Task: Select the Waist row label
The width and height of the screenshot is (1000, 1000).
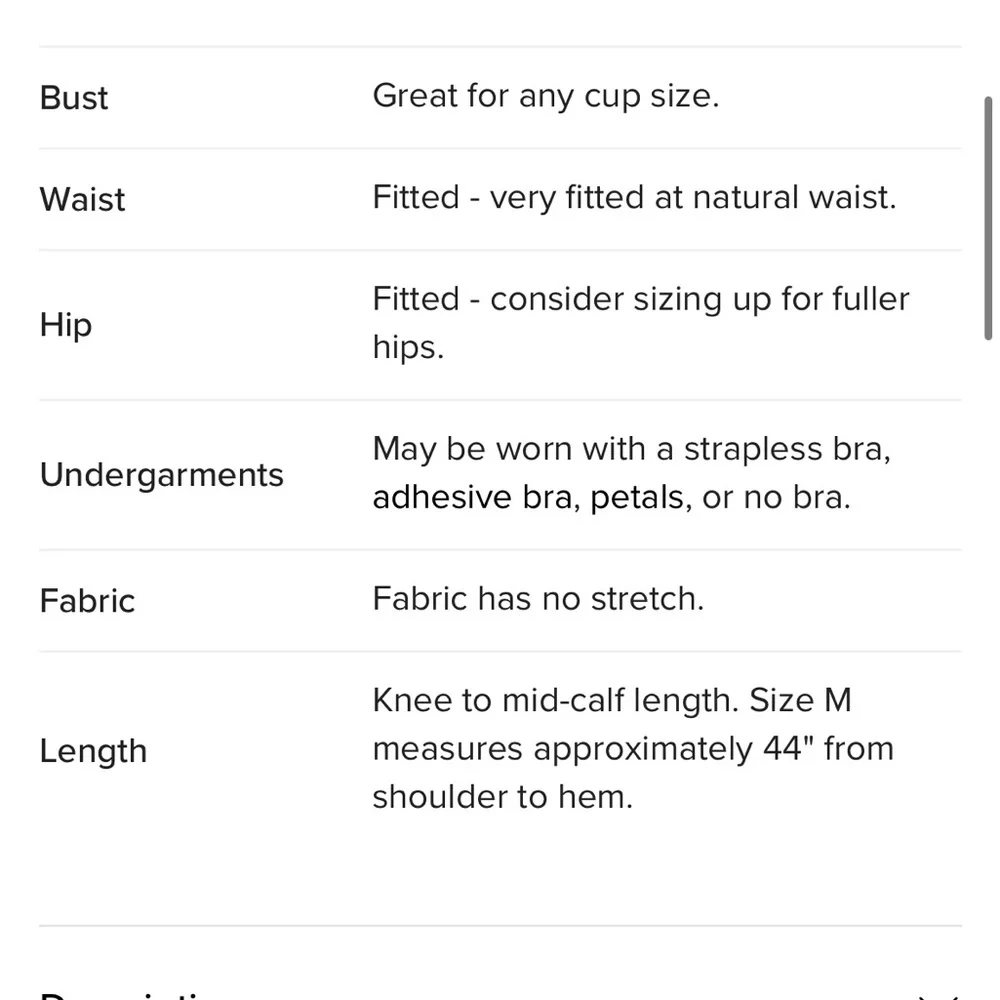Action: pos(82,199)
